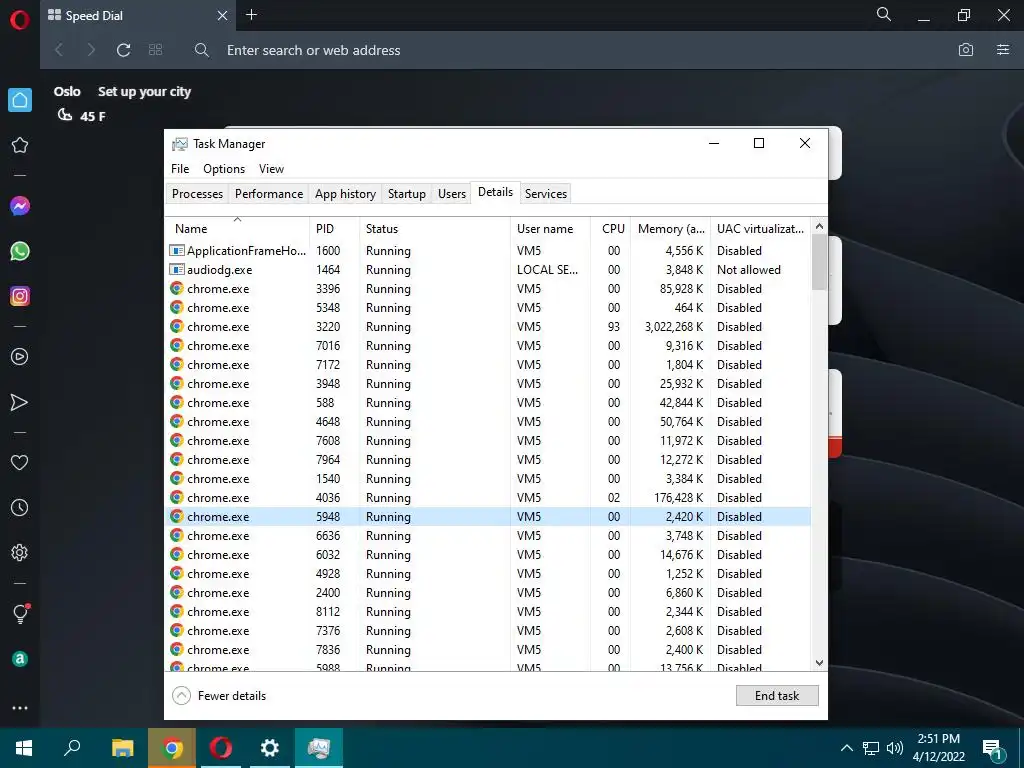1024x768 pixels.
Task: Switch to the Performance tab
Action: click(269, 194)
